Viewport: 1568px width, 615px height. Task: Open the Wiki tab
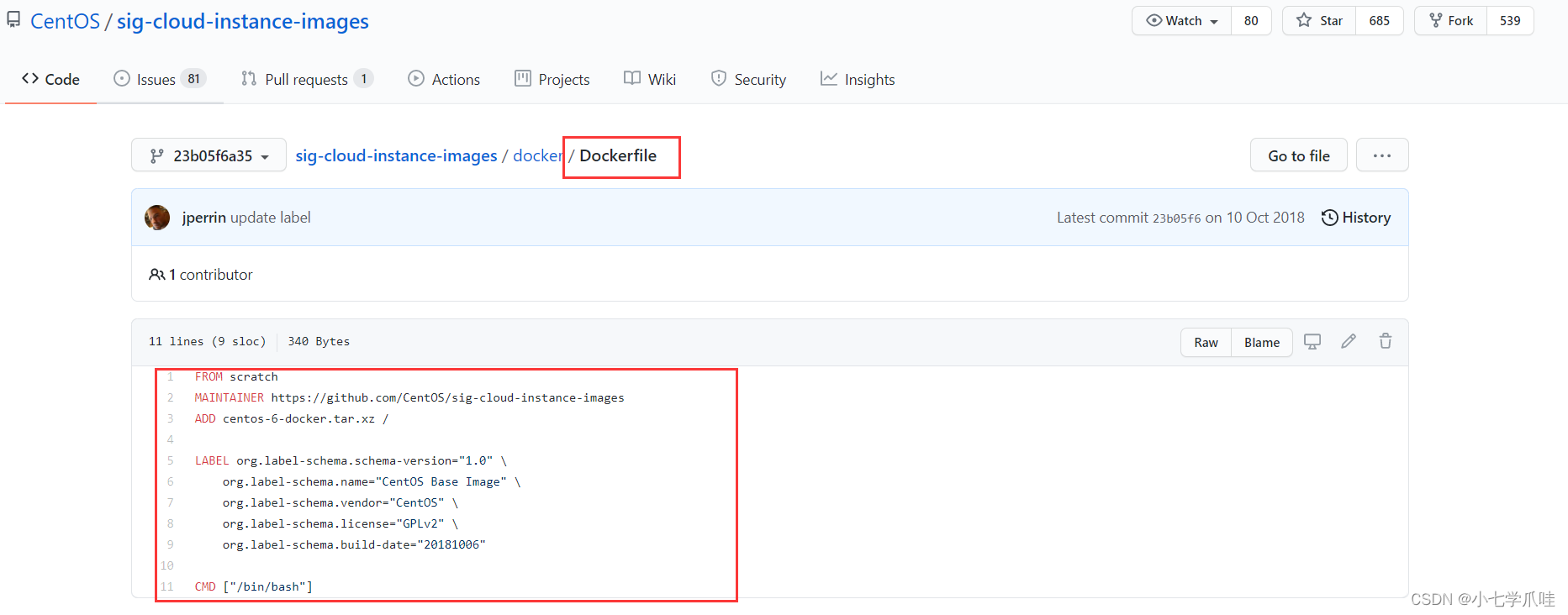[x=650, y=79]
